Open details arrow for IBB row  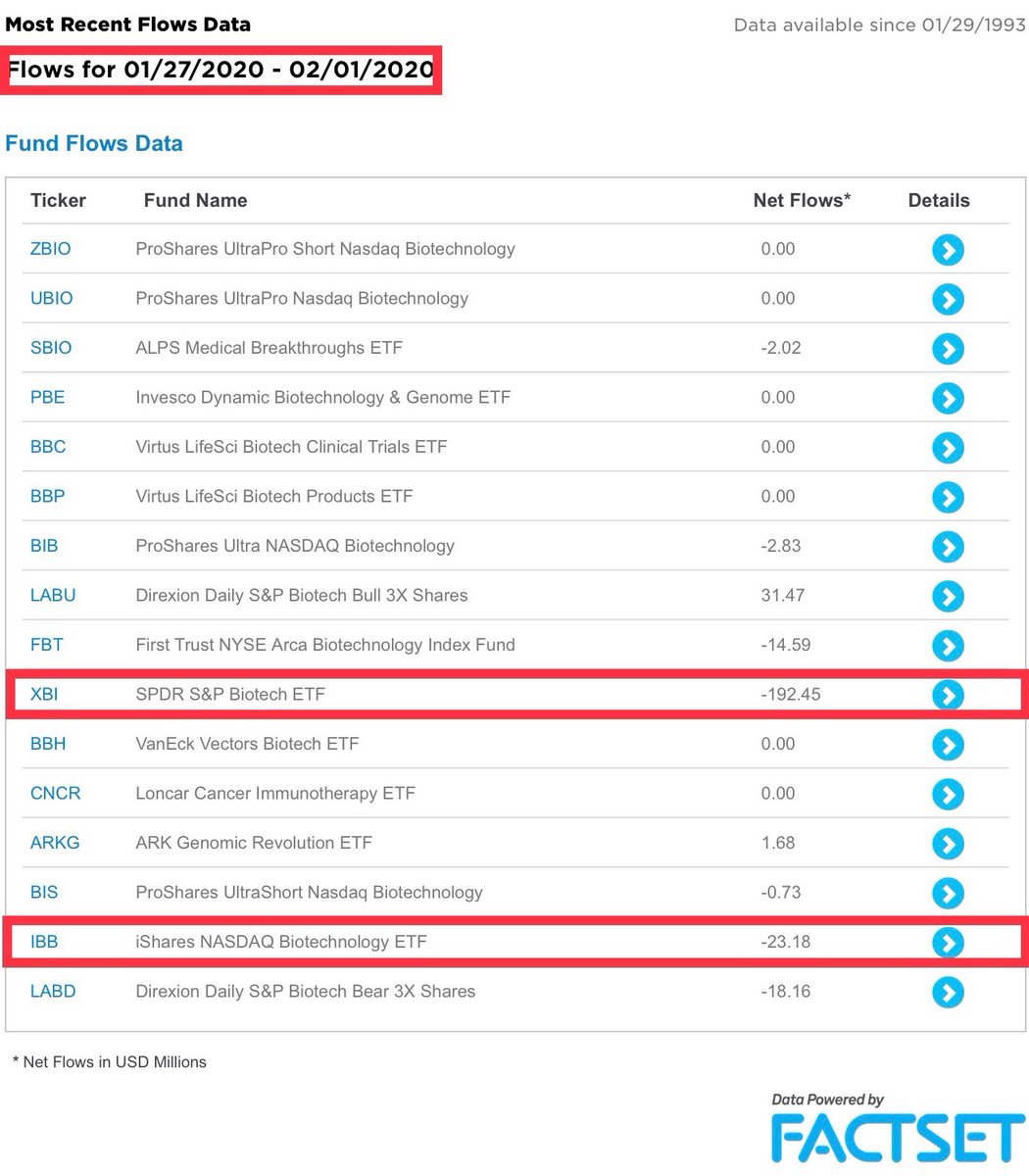948,943
